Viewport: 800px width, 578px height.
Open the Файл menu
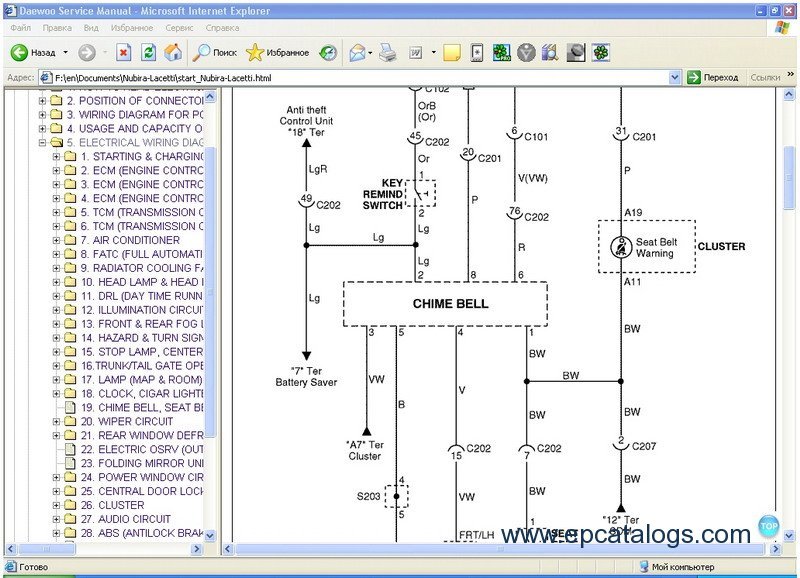tap(20, 28)
